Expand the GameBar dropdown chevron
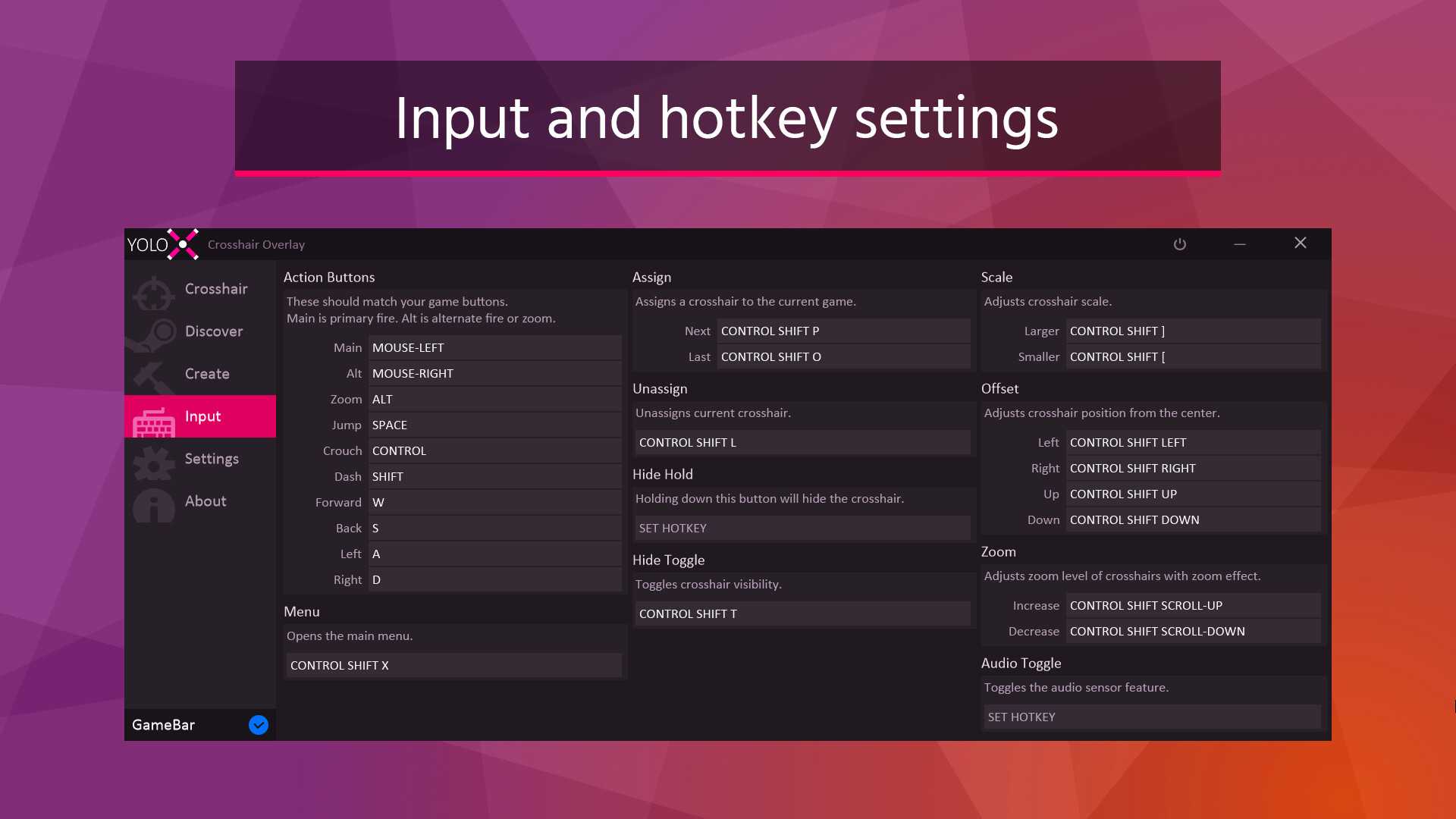1456x819 pixels. pos(258,725)
